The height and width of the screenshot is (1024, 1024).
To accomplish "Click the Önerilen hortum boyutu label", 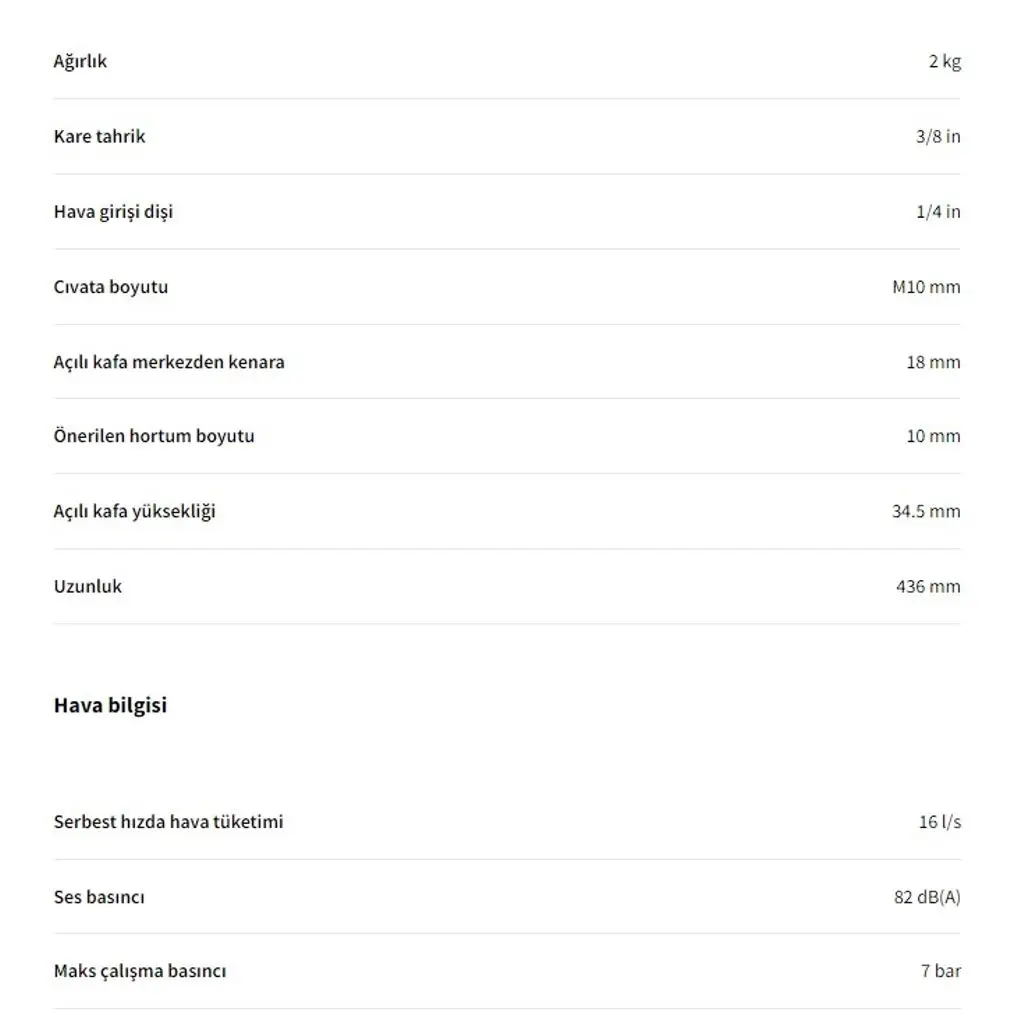I will click(x=154, y=436).
